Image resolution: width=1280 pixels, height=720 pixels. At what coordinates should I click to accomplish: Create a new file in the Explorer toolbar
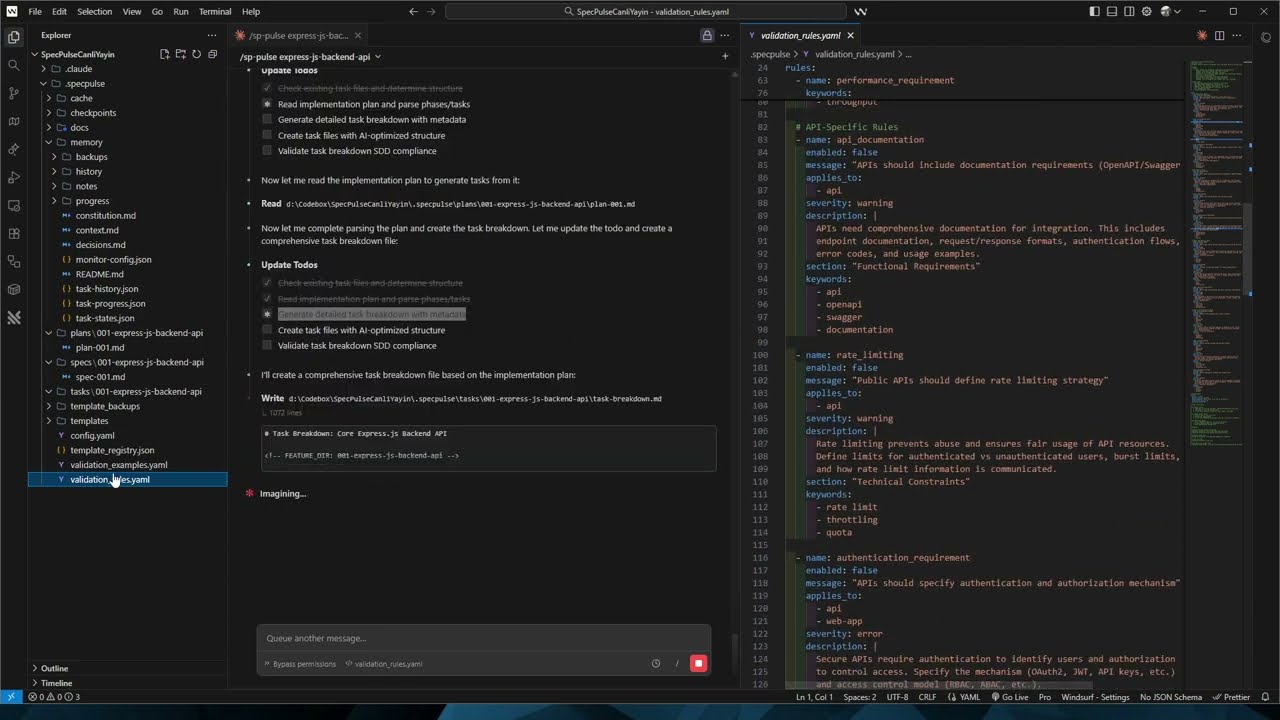164,54
